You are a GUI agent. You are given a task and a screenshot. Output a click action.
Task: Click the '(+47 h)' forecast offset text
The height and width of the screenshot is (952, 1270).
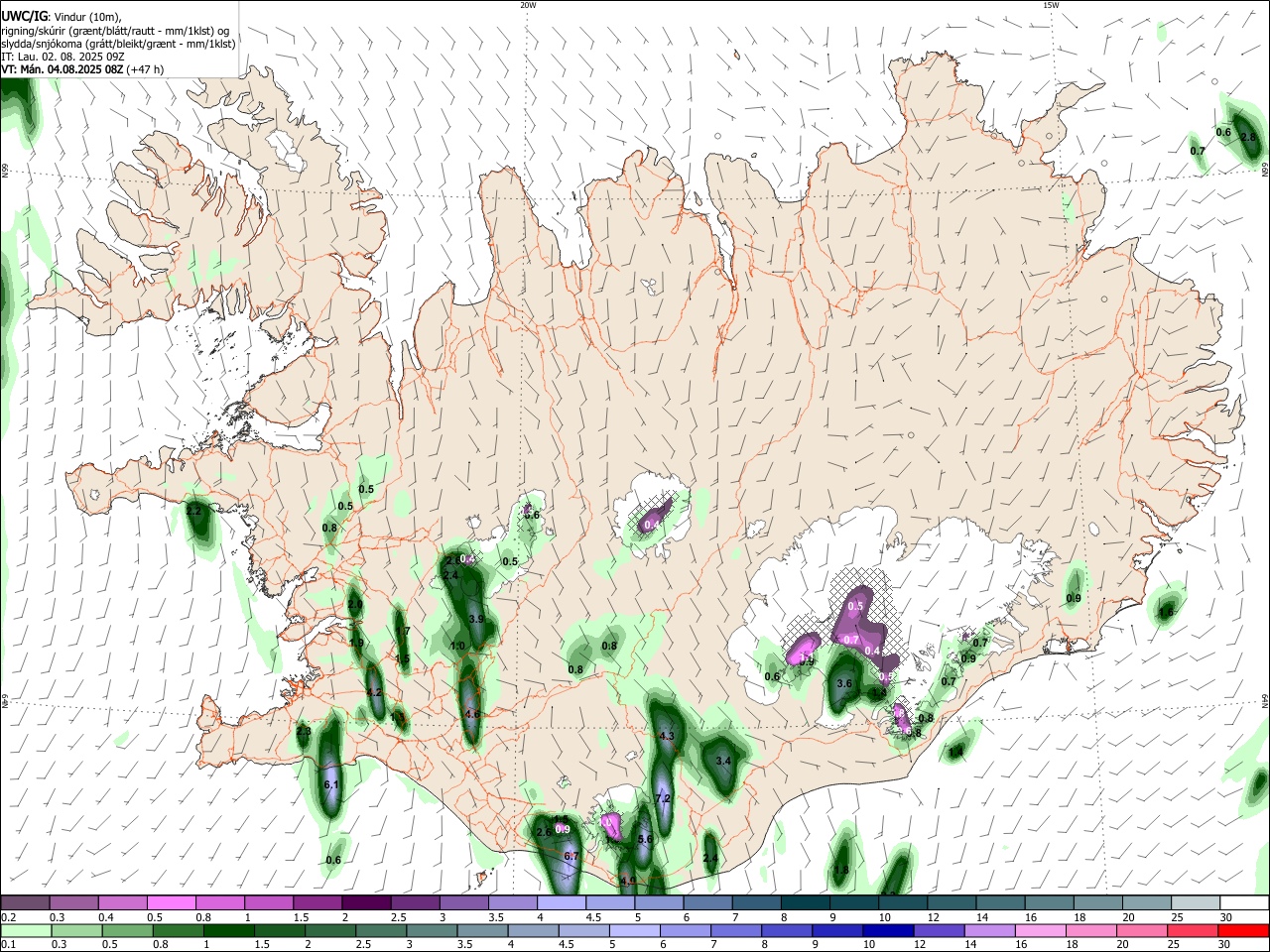point(146,69)
